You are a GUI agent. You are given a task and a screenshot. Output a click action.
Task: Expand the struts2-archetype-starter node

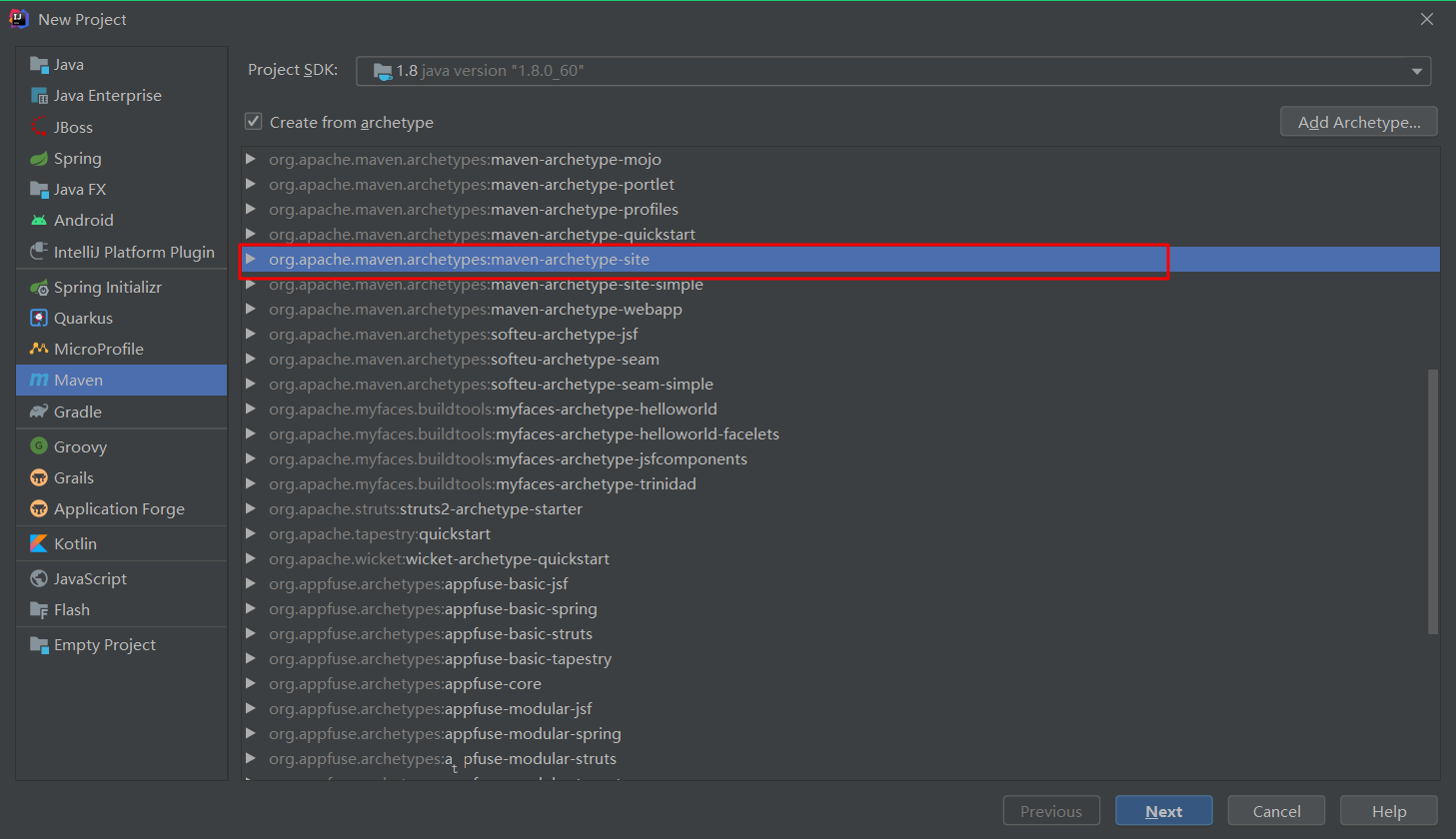[x=251, y=508]
